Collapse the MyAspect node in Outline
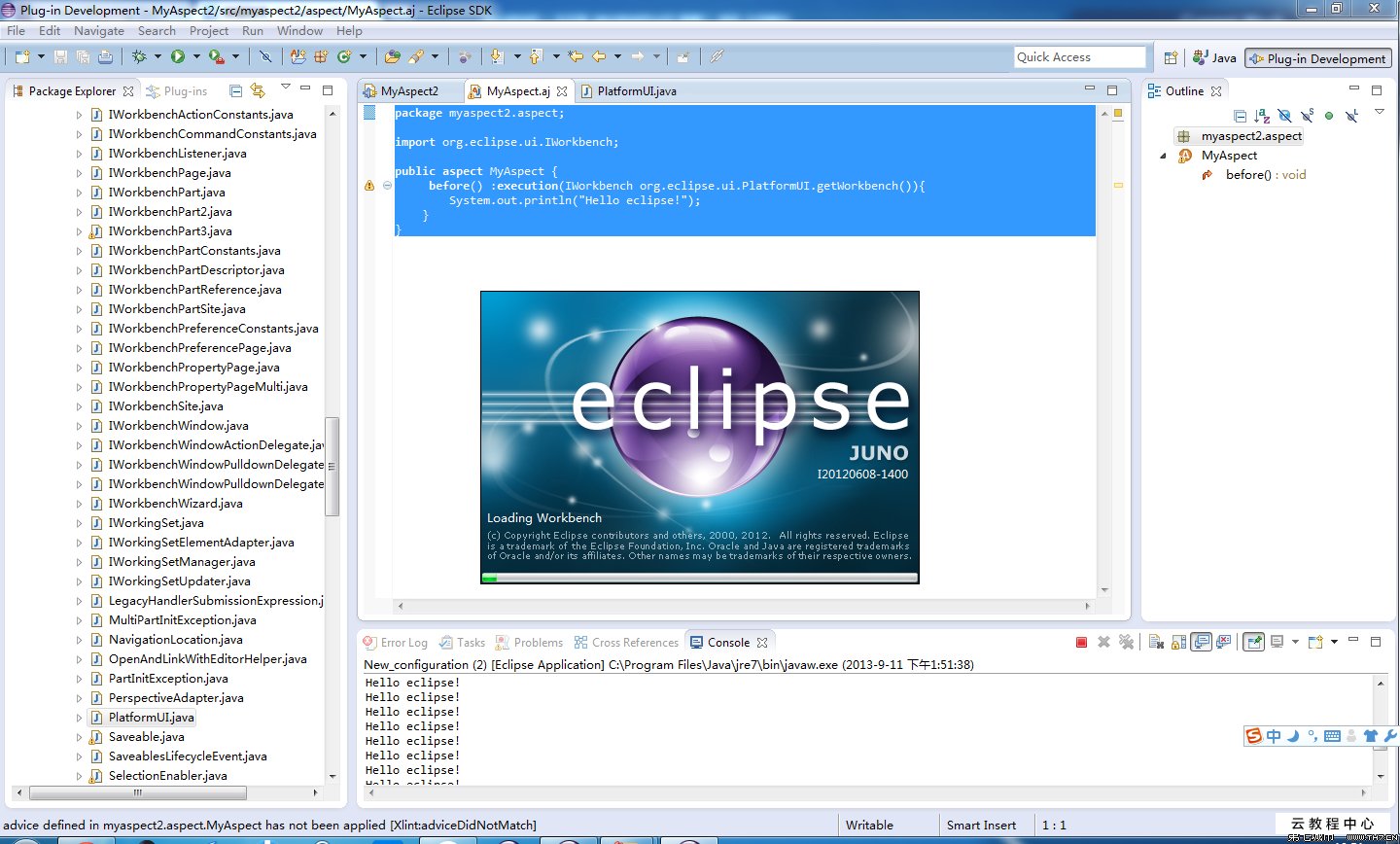 coord(1163,156)
